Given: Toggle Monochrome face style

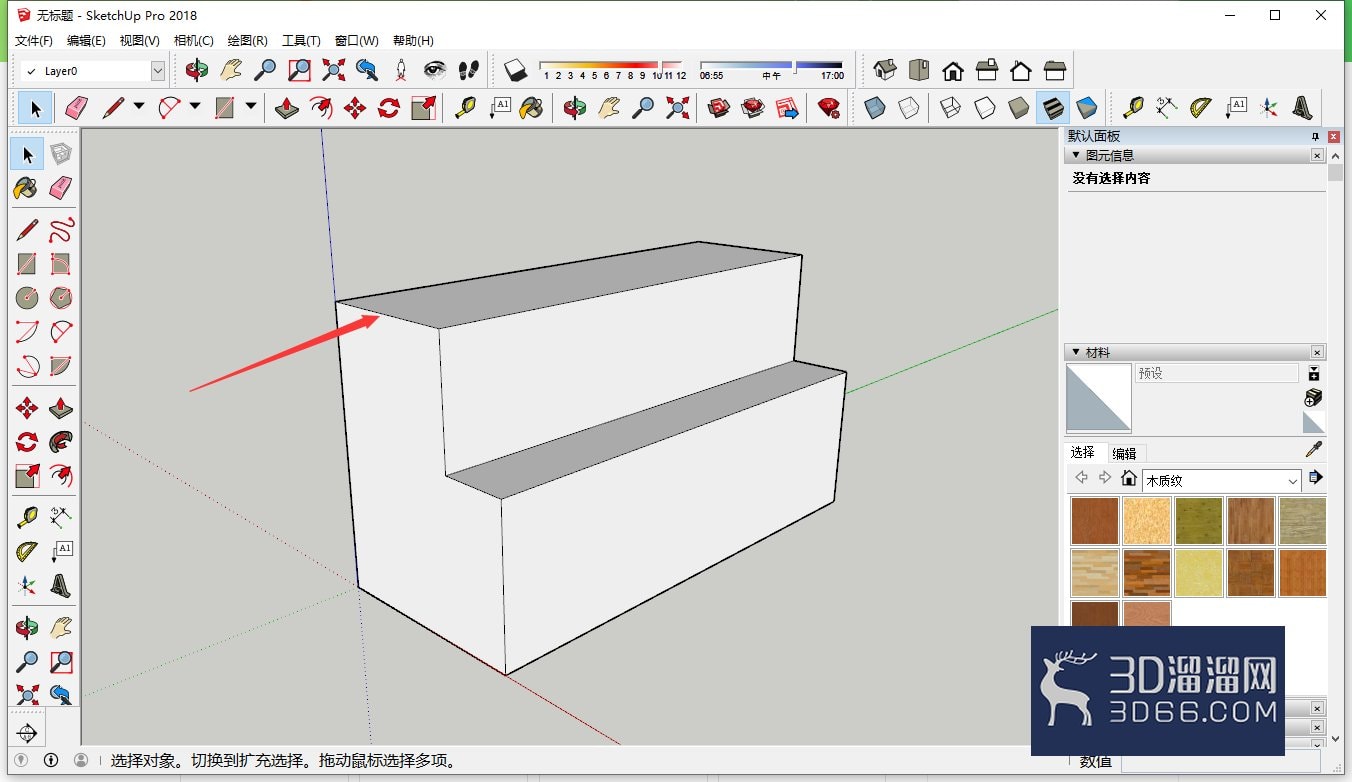Looking at the screenshot, I should 1086,107.
